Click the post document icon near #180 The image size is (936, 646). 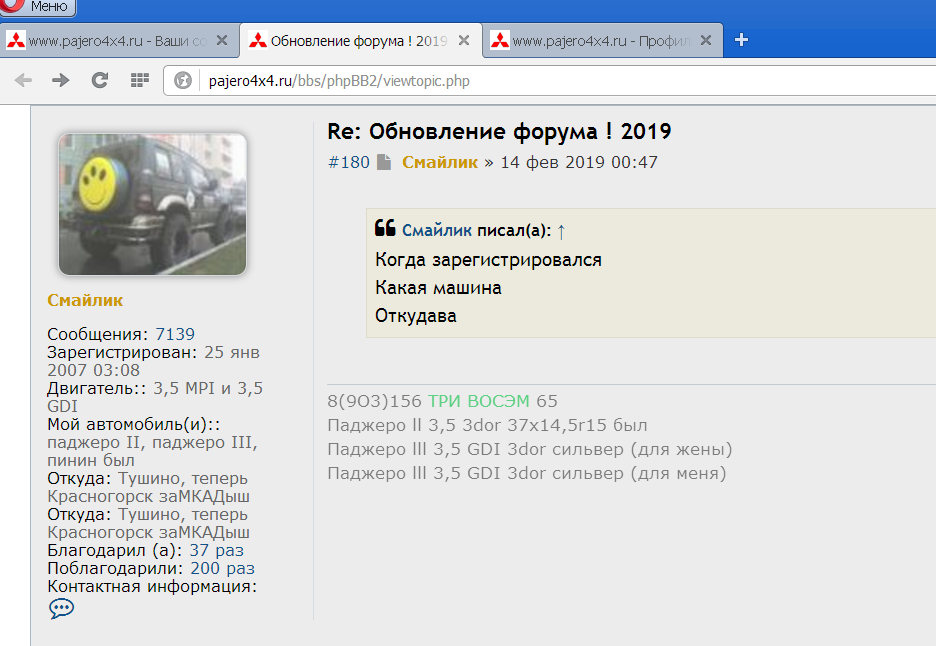(x=384, y=162)
